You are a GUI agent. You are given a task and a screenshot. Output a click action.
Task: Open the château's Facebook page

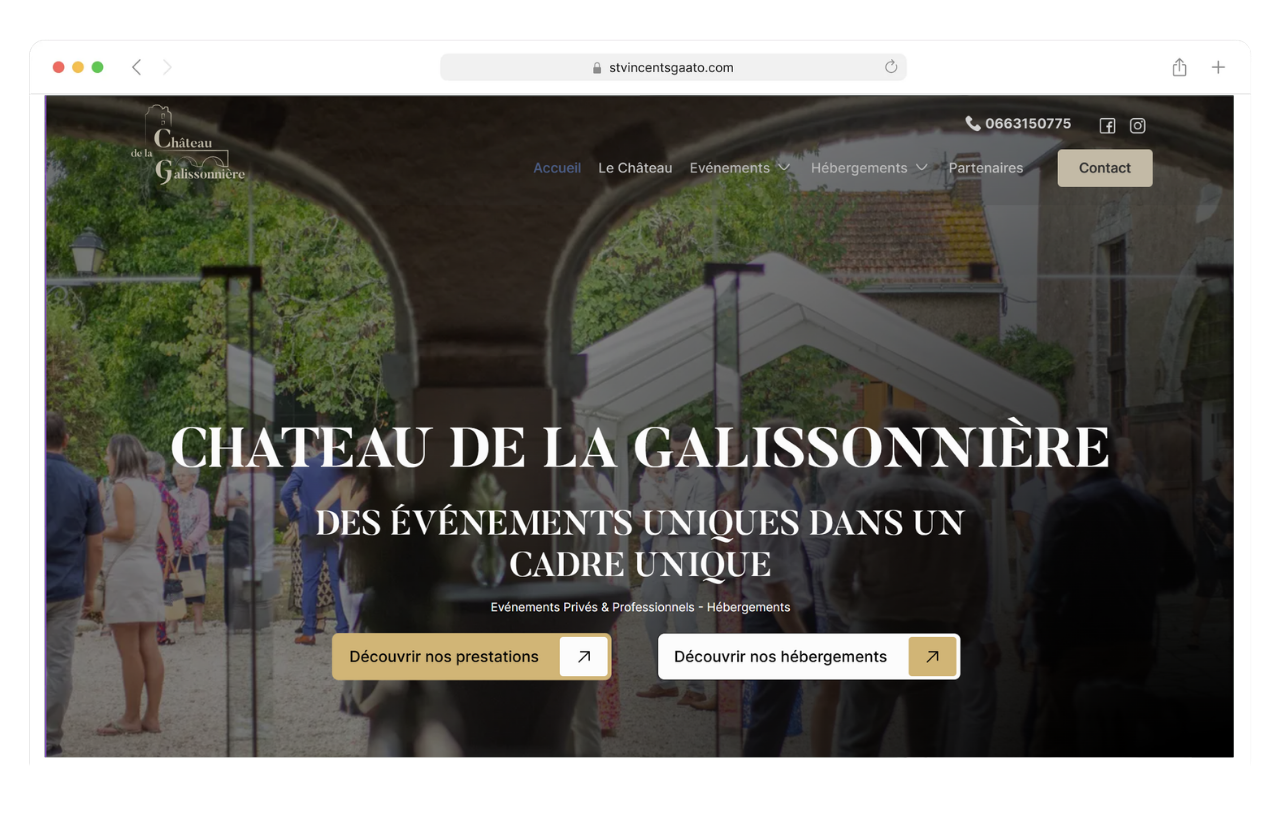[x=1107, y=126]
